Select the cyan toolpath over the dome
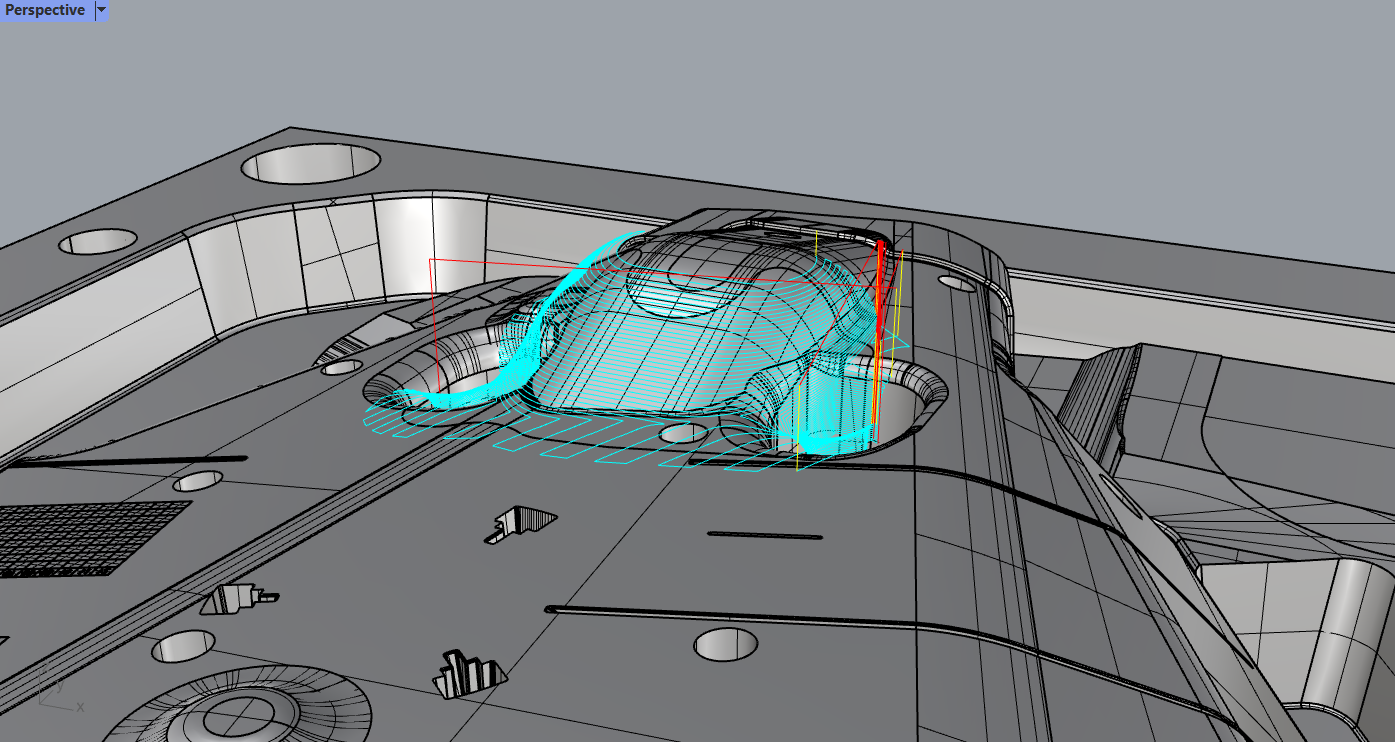The width and height of the screenshot is (1395, 742). pos(640,350)
